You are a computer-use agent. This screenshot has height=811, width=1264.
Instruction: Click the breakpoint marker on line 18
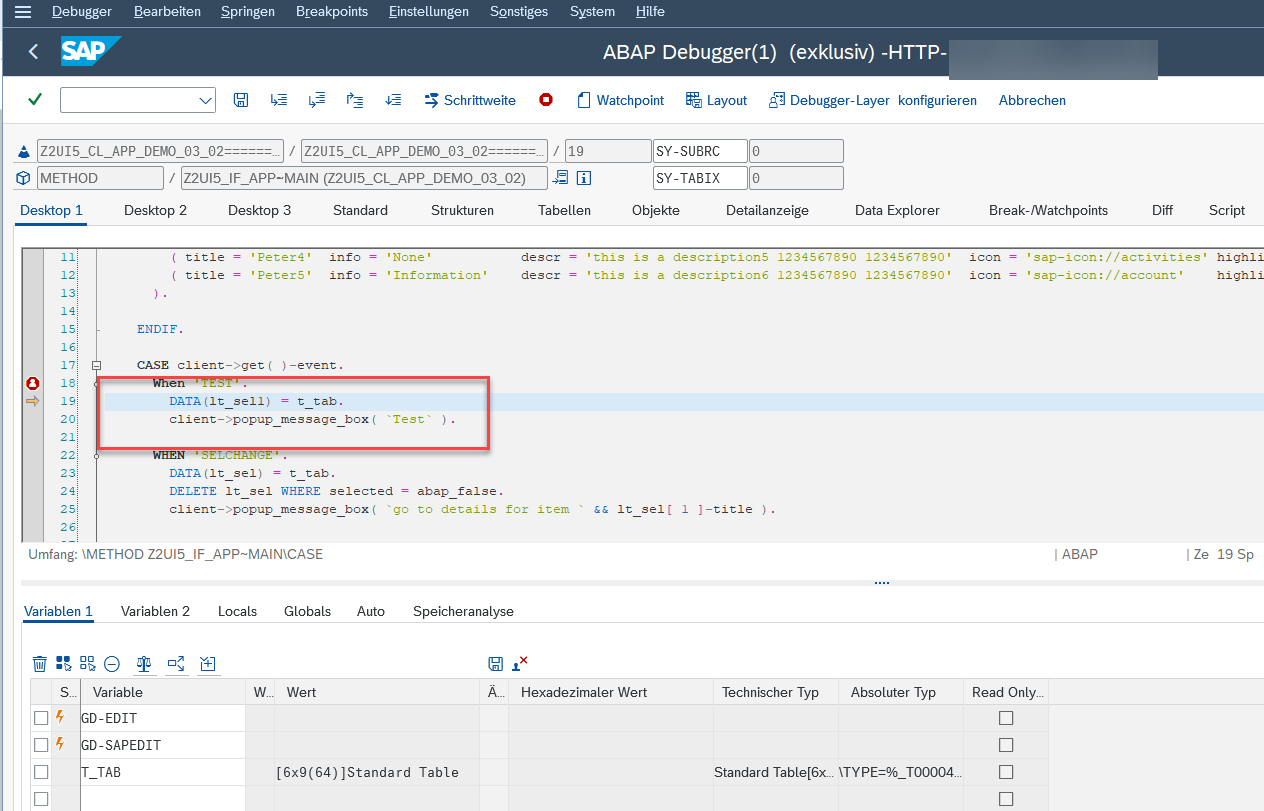pyautogui.click(x=32, y=383)
